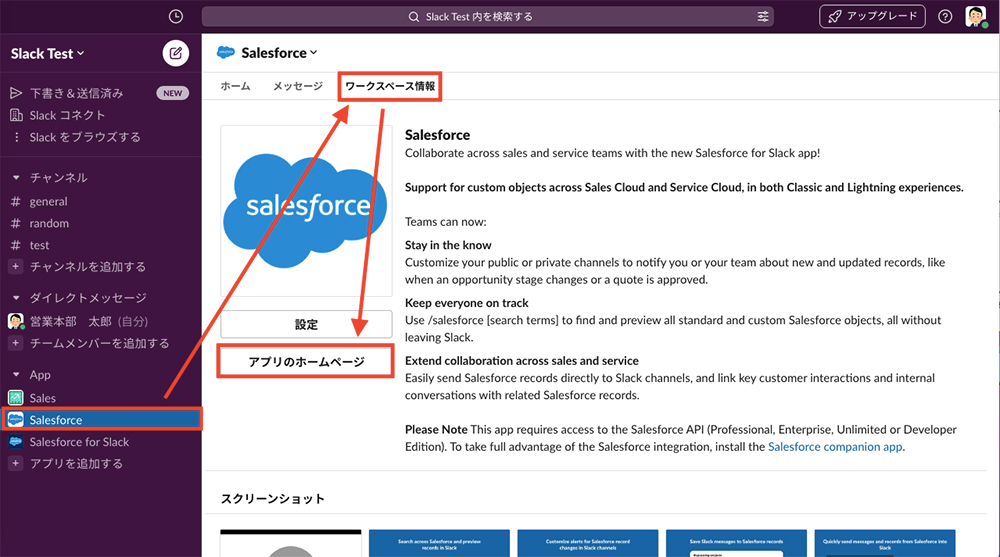Click the rocket icon on アップグレード
The height and width of the screenshot is (557, 1000).
click(834, 17)
